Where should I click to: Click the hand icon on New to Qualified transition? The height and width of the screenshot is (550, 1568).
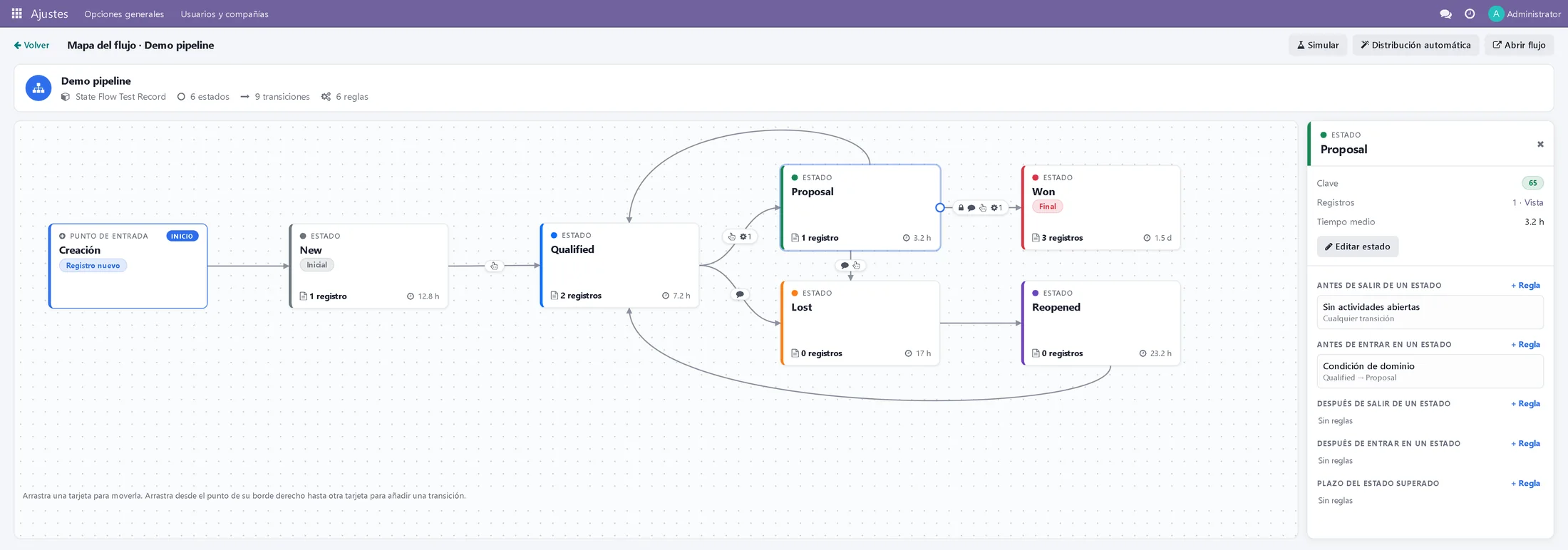coord(494,266)
